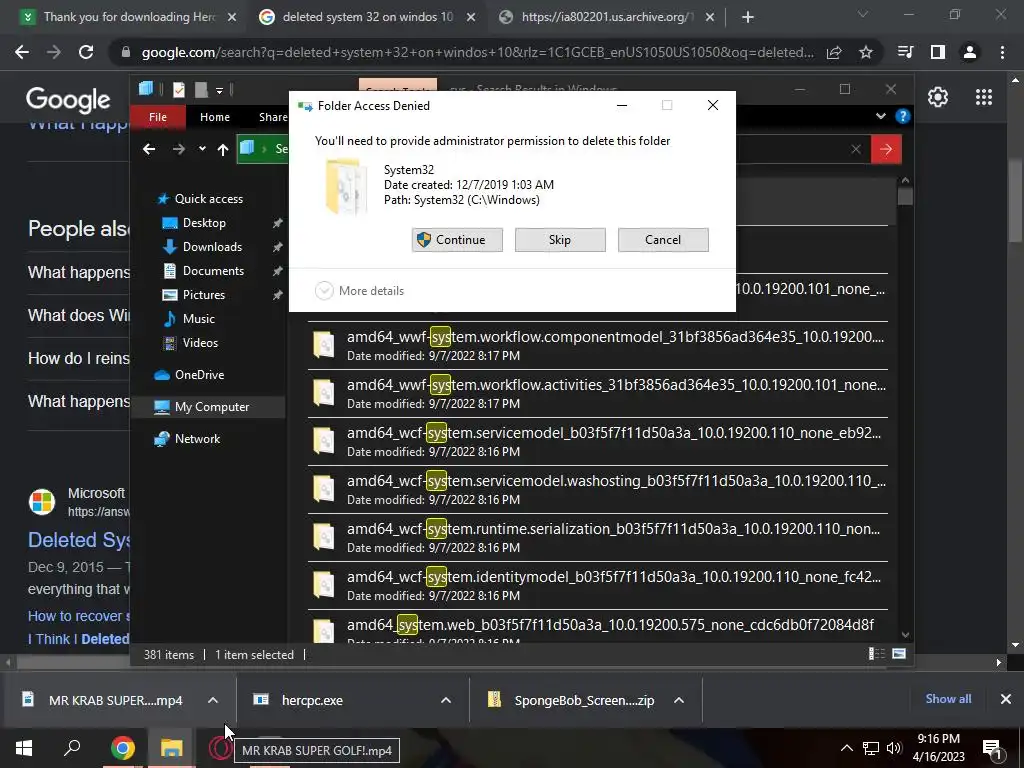Open a new Chrome tab
This screenshot has width=1024, height=768.
[x=748, y=17]
